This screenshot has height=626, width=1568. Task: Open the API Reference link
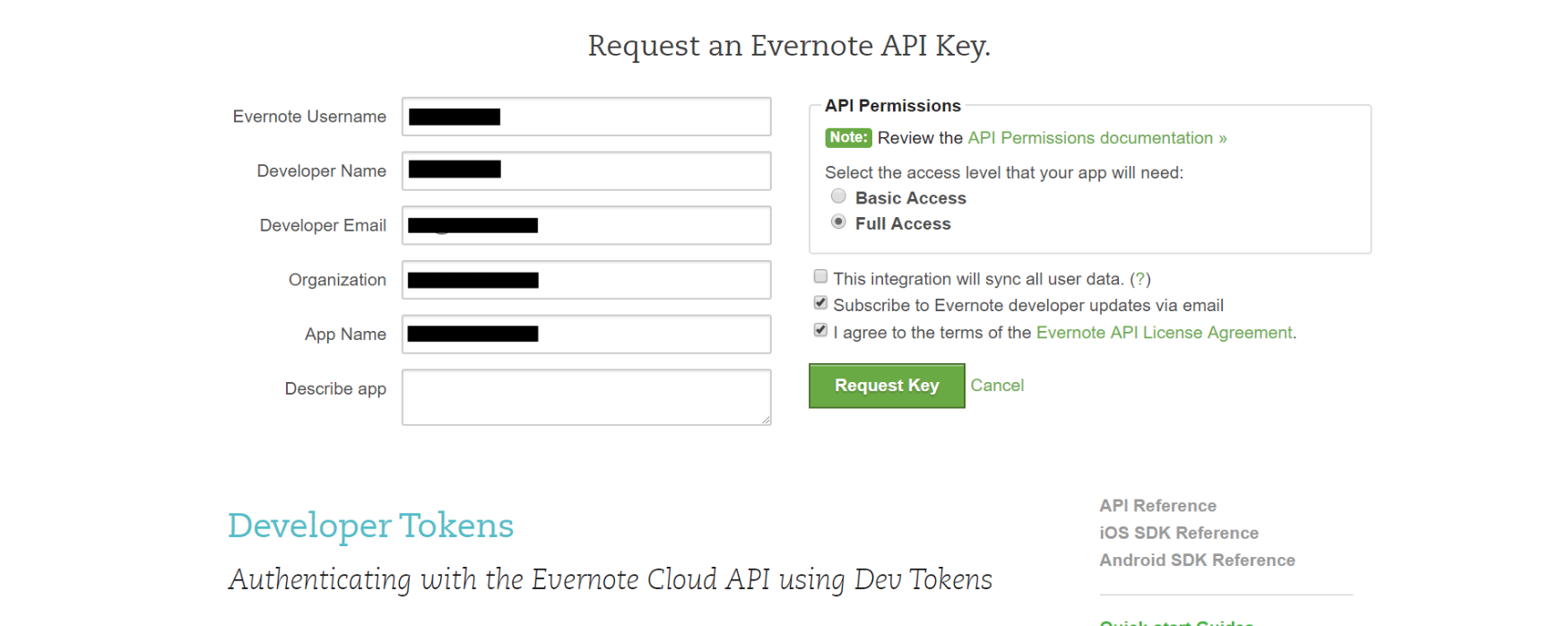click(1157, 506)
